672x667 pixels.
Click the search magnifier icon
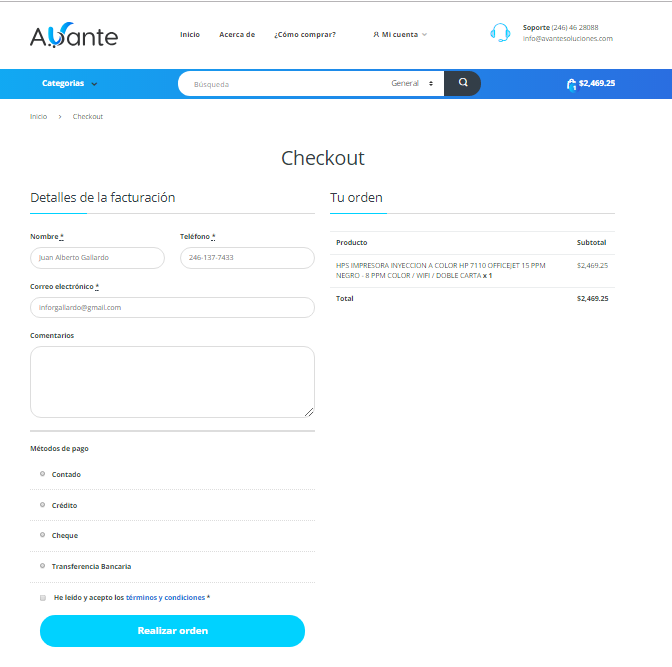point(463,83)
